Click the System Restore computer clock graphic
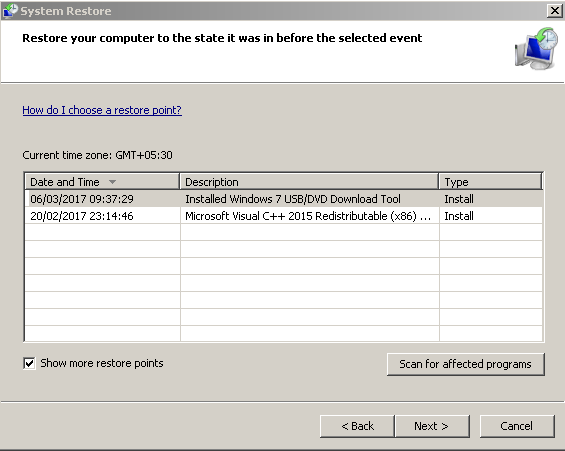 pyautogui.click(x=536, y=48)
